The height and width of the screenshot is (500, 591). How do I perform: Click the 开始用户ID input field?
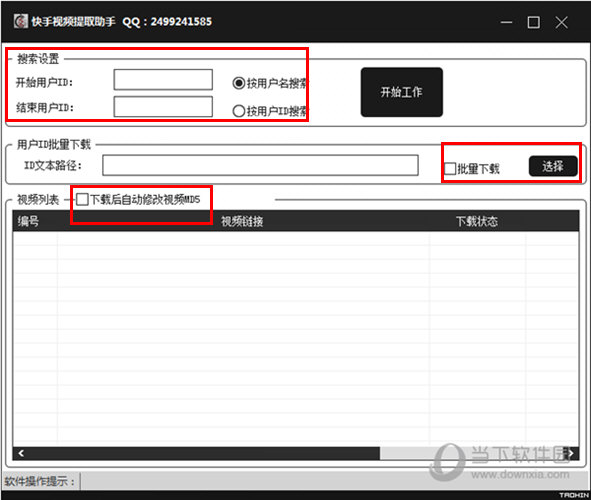click(163, 80)
